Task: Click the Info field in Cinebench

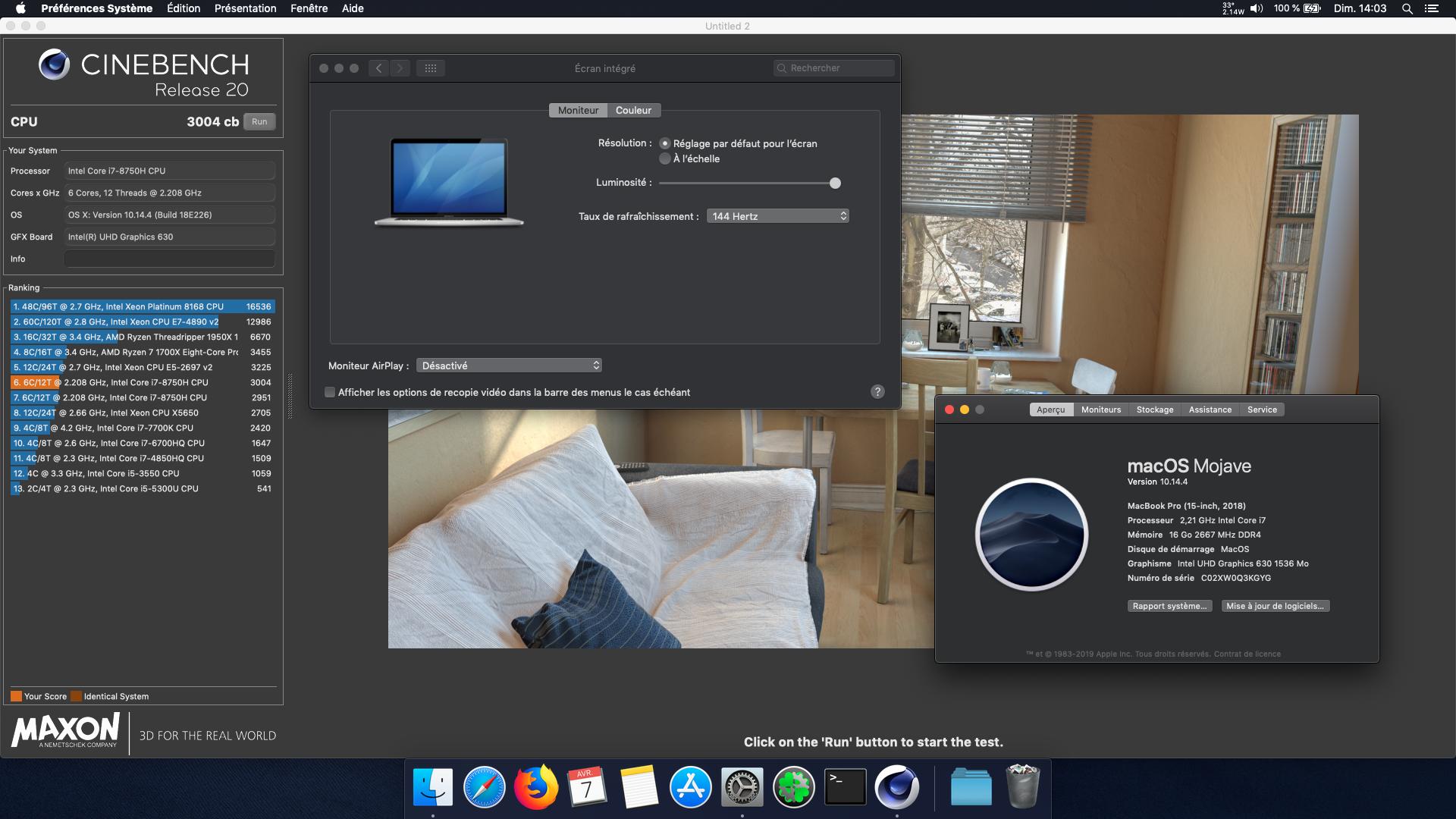Action: (x=170, y=259)
